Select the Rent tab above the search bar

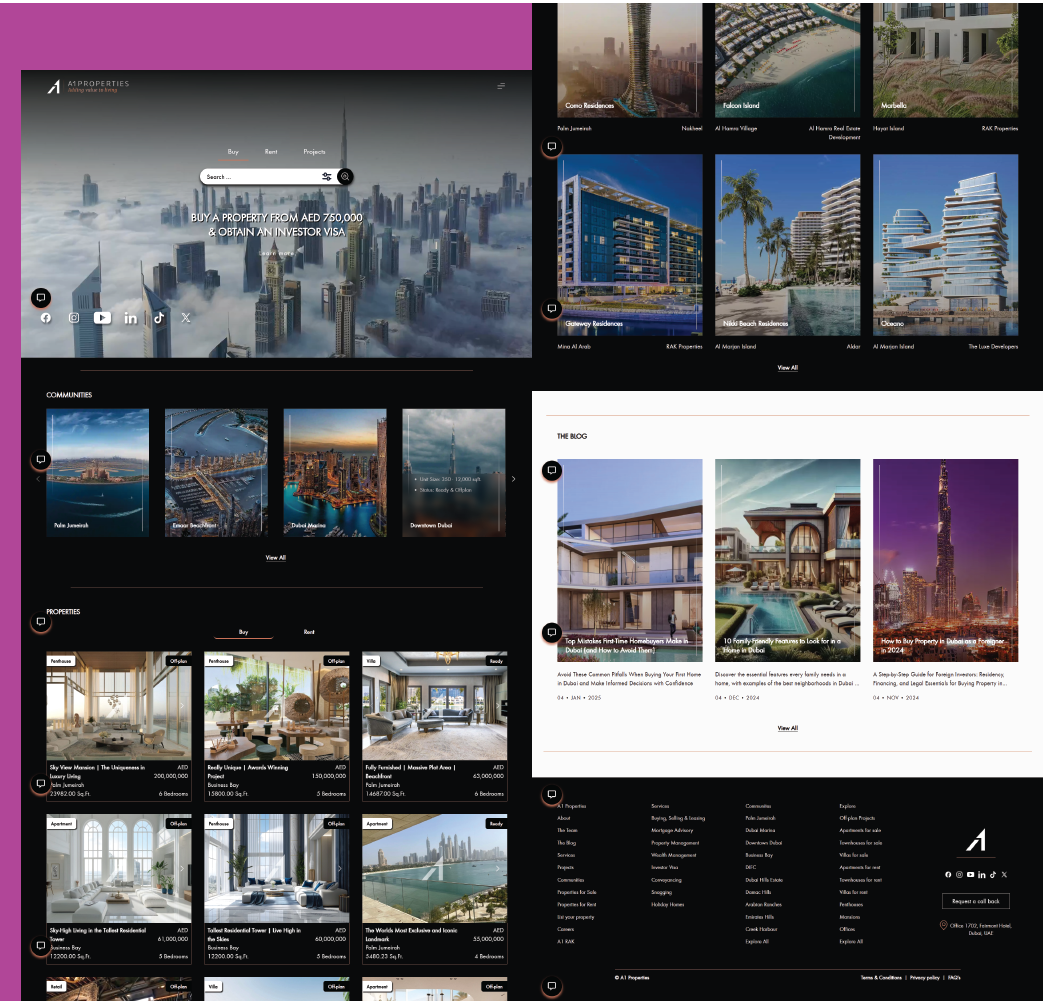click(x=271, y=152)
